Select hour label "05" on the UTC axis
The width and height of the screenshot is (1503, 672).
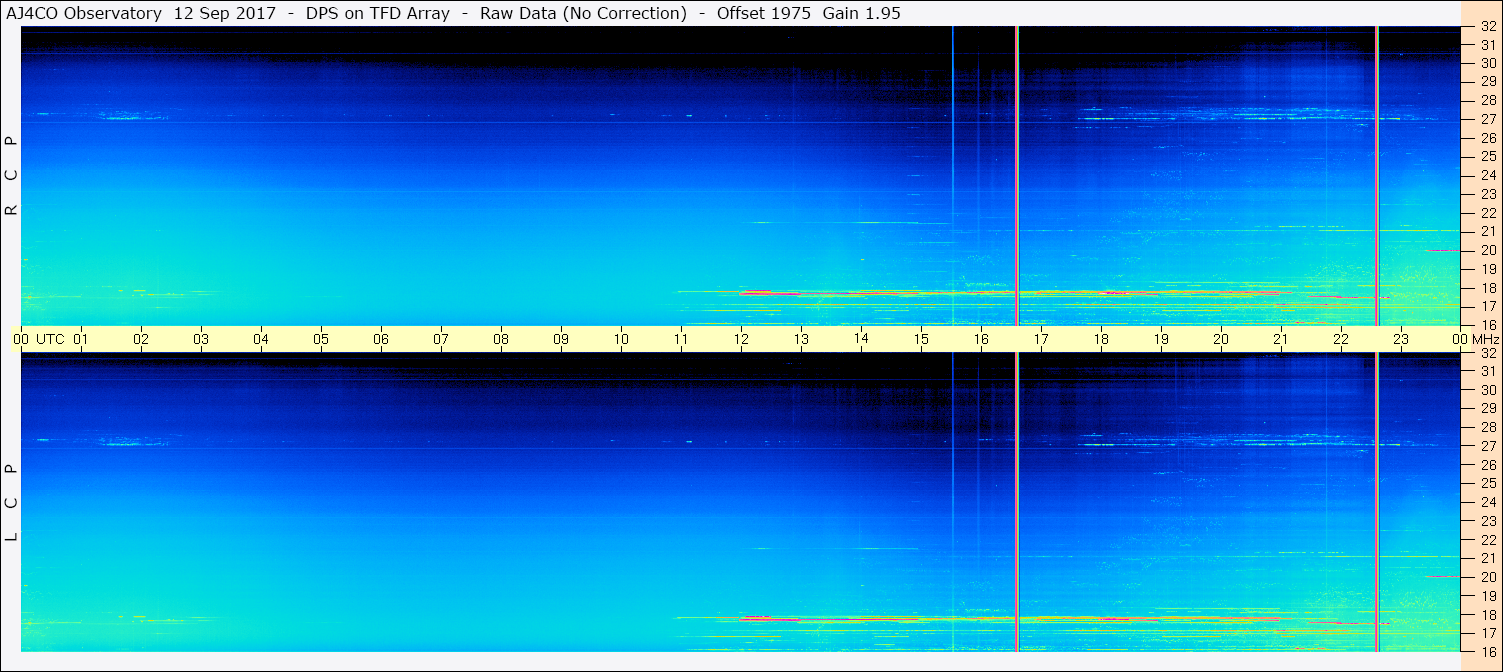[321, 339]
